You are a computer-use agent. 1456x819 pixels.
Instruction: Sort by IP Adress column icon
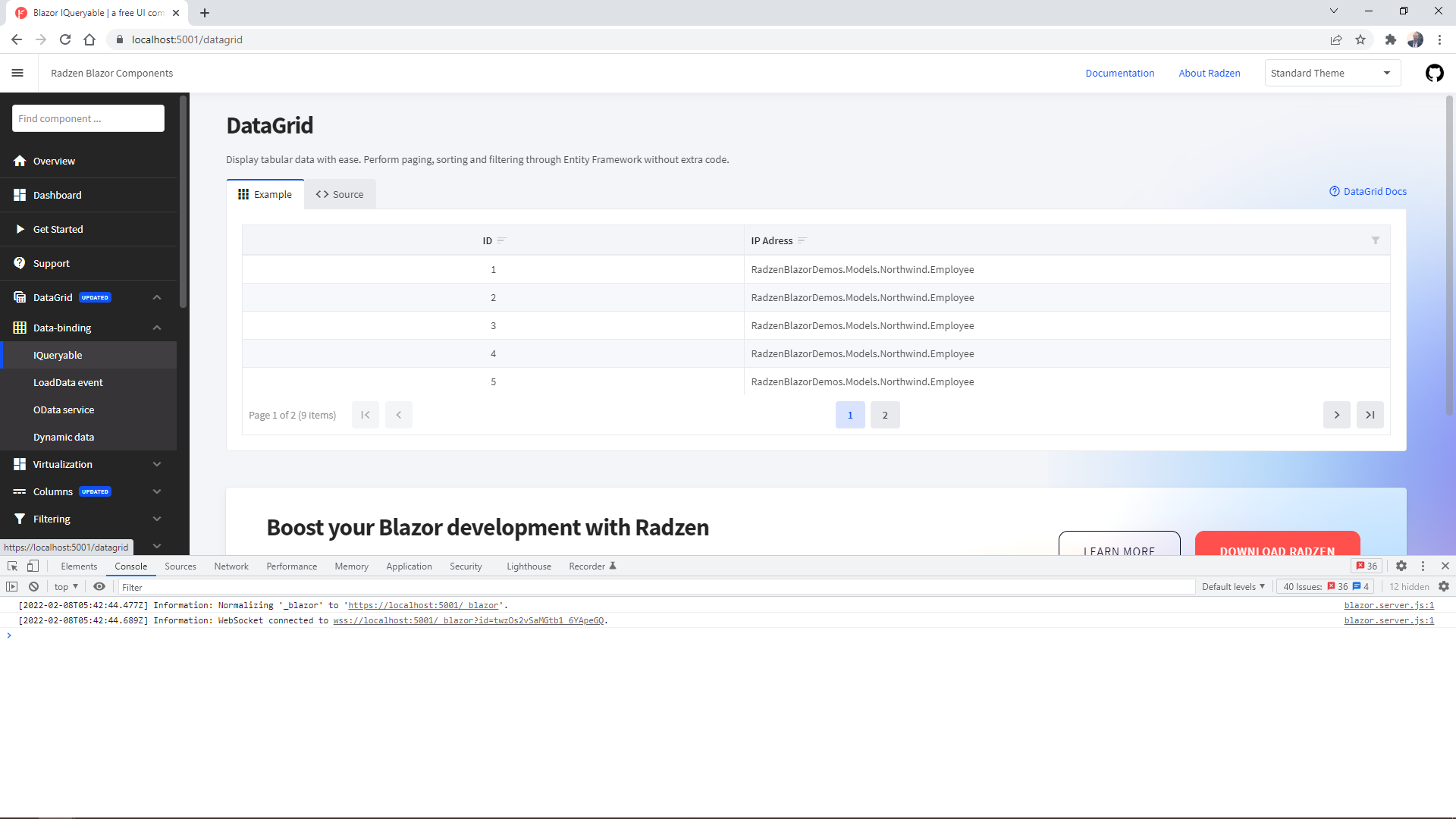point(802,240)
